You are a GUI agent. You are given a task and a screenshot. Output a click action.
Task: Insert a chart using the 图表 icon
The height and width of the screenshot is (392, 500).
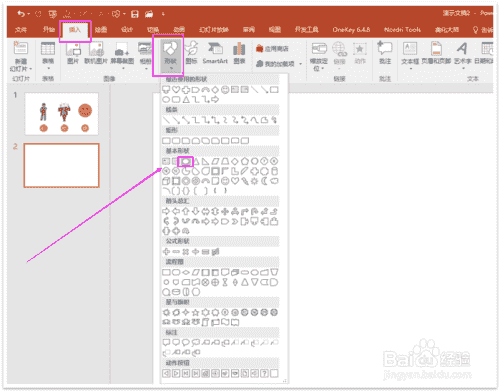pos(239,53)
